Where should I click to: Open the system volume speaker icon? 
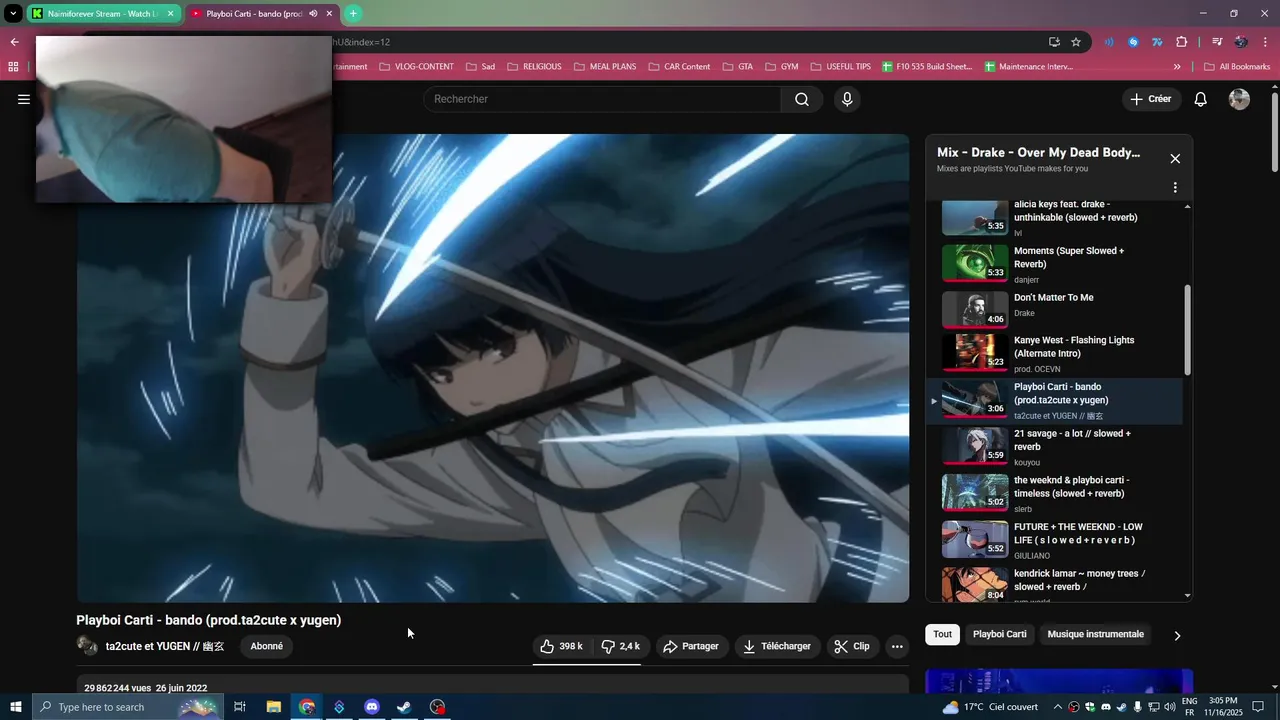point(1170,707)
